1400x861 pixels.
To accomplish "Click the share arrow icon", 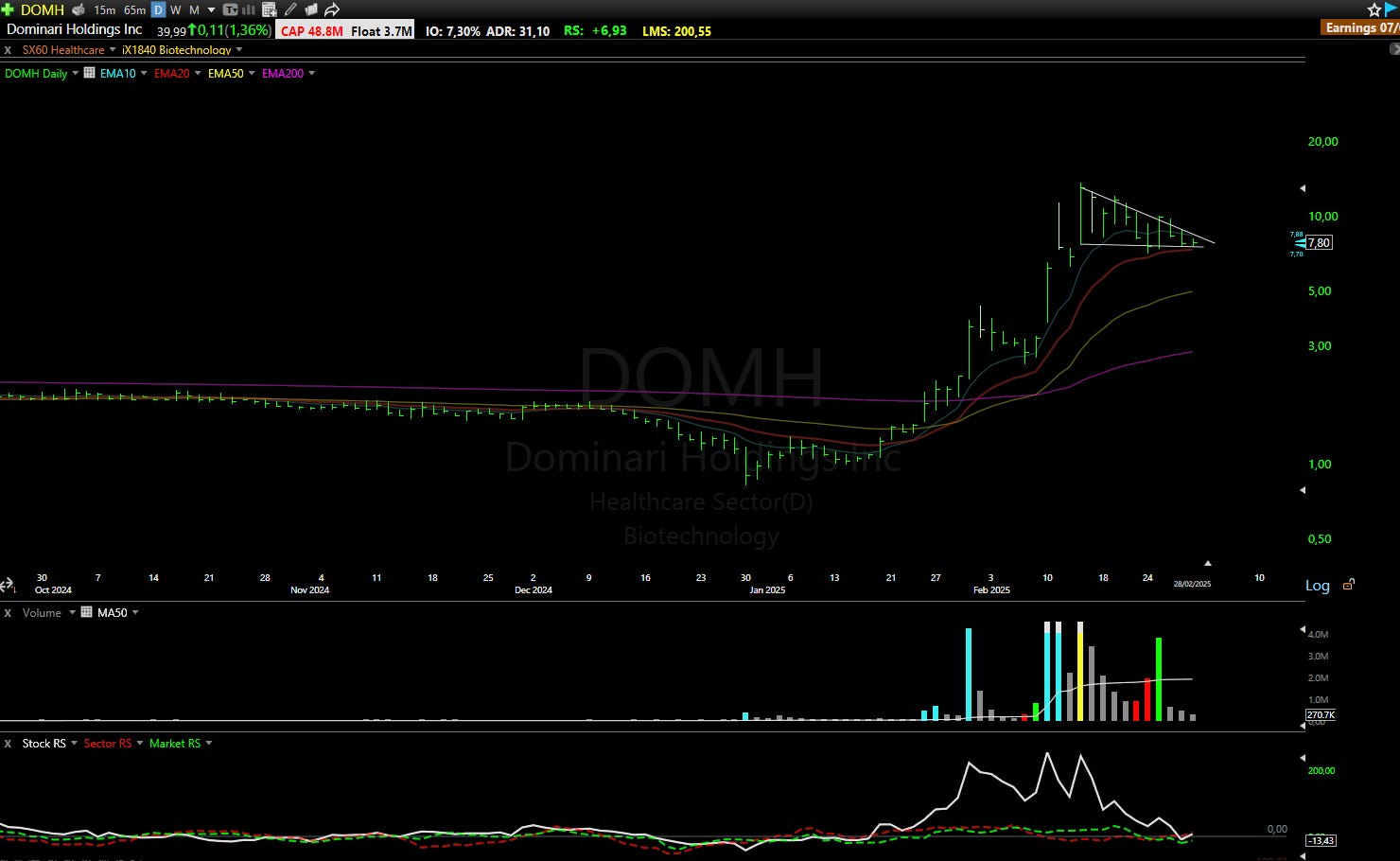I will pos(332,9).
